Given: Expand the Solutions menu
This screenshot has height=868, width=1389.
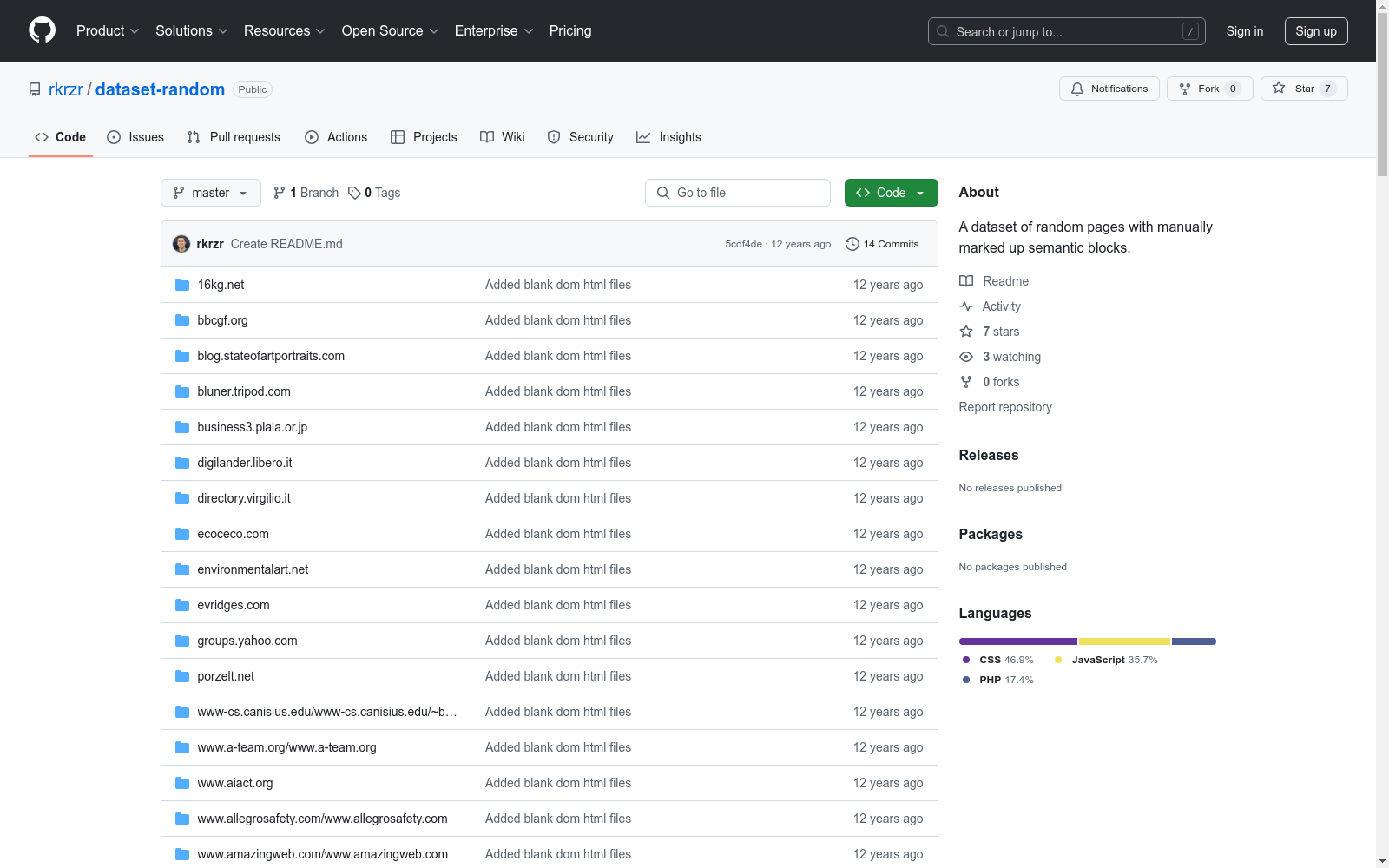Looking at the screenshot, I should 192,31.
